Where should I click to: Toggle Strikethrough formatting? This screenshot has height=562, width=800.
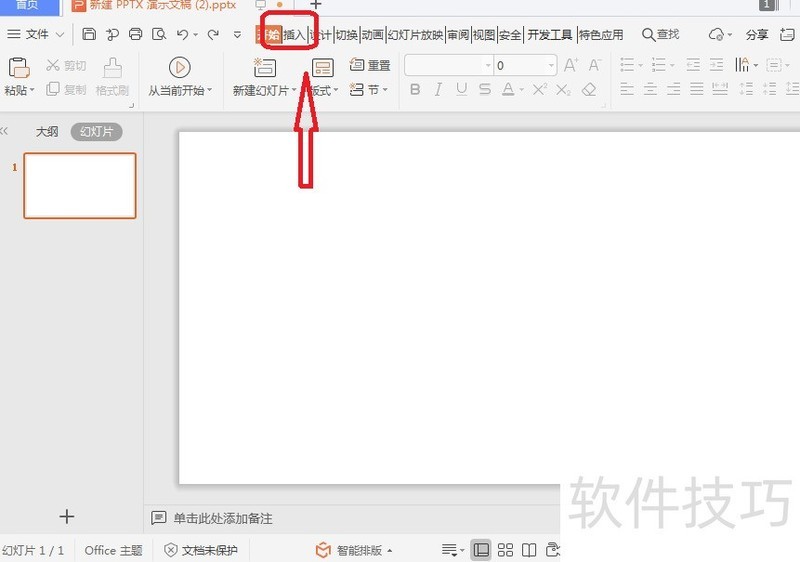(x=485, y=90)
